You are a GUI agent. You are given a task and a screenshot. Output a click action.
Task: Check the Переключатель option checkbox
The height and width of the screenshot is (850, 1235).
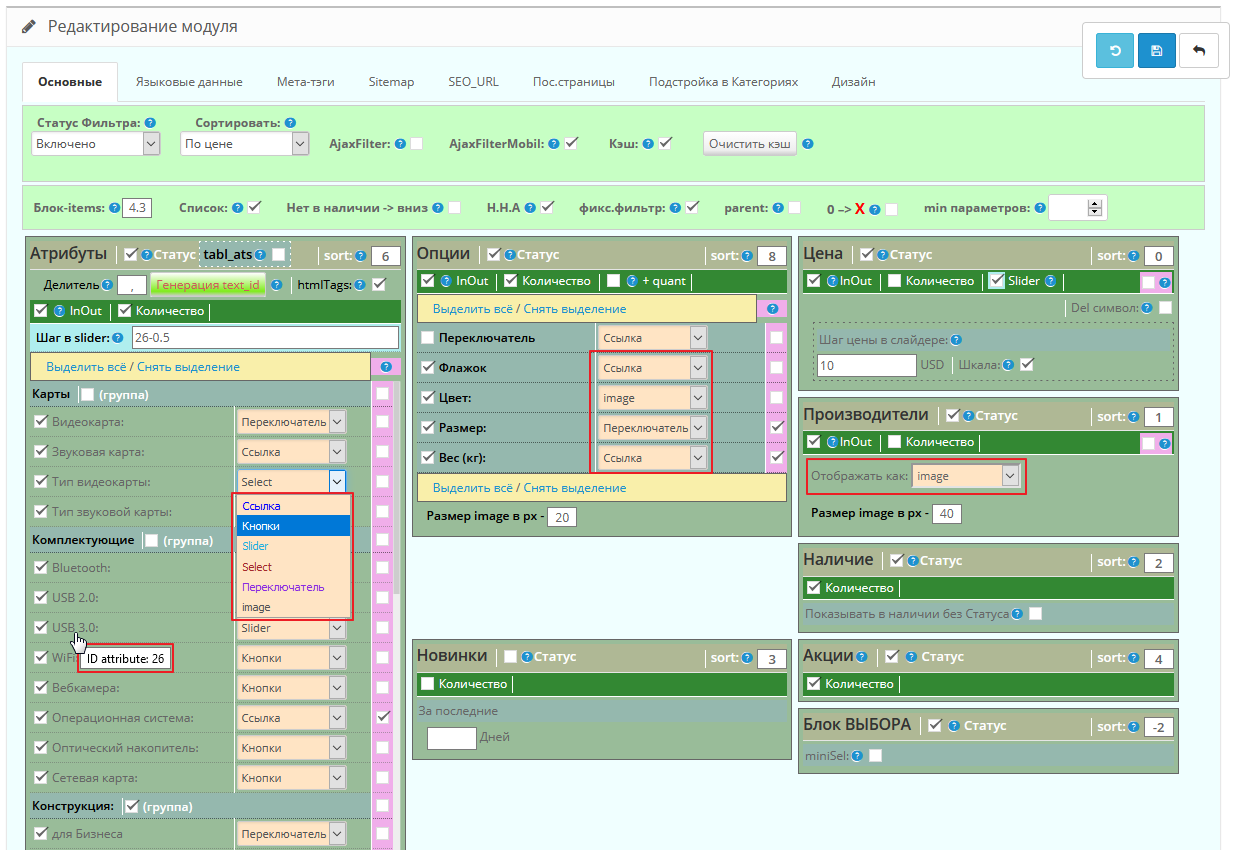428,338
